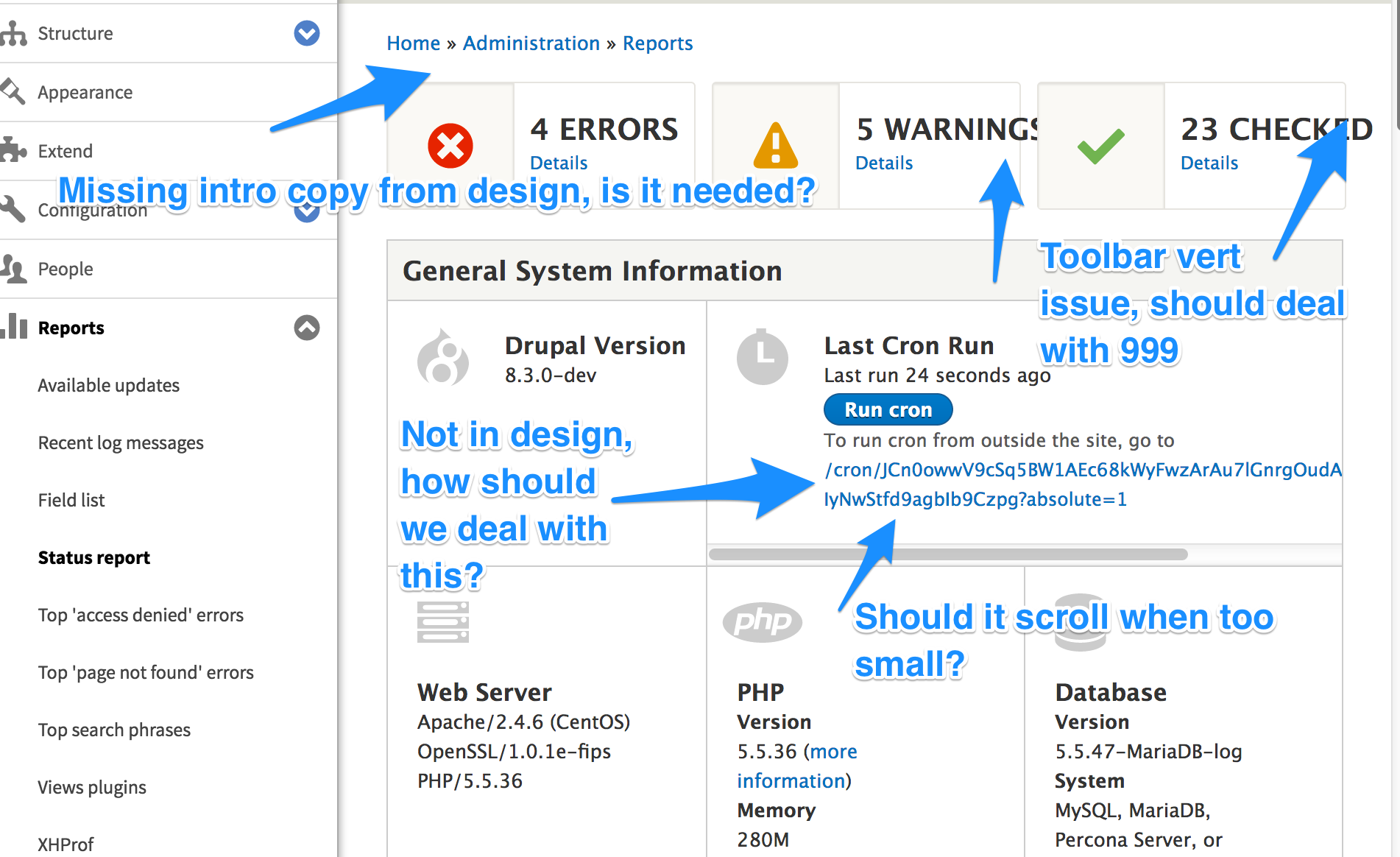The height and width of the screenshot is (857, 1400).
Task: Click the OpenSSL/1.0.1e-fips text
Action: pos(514,751)
